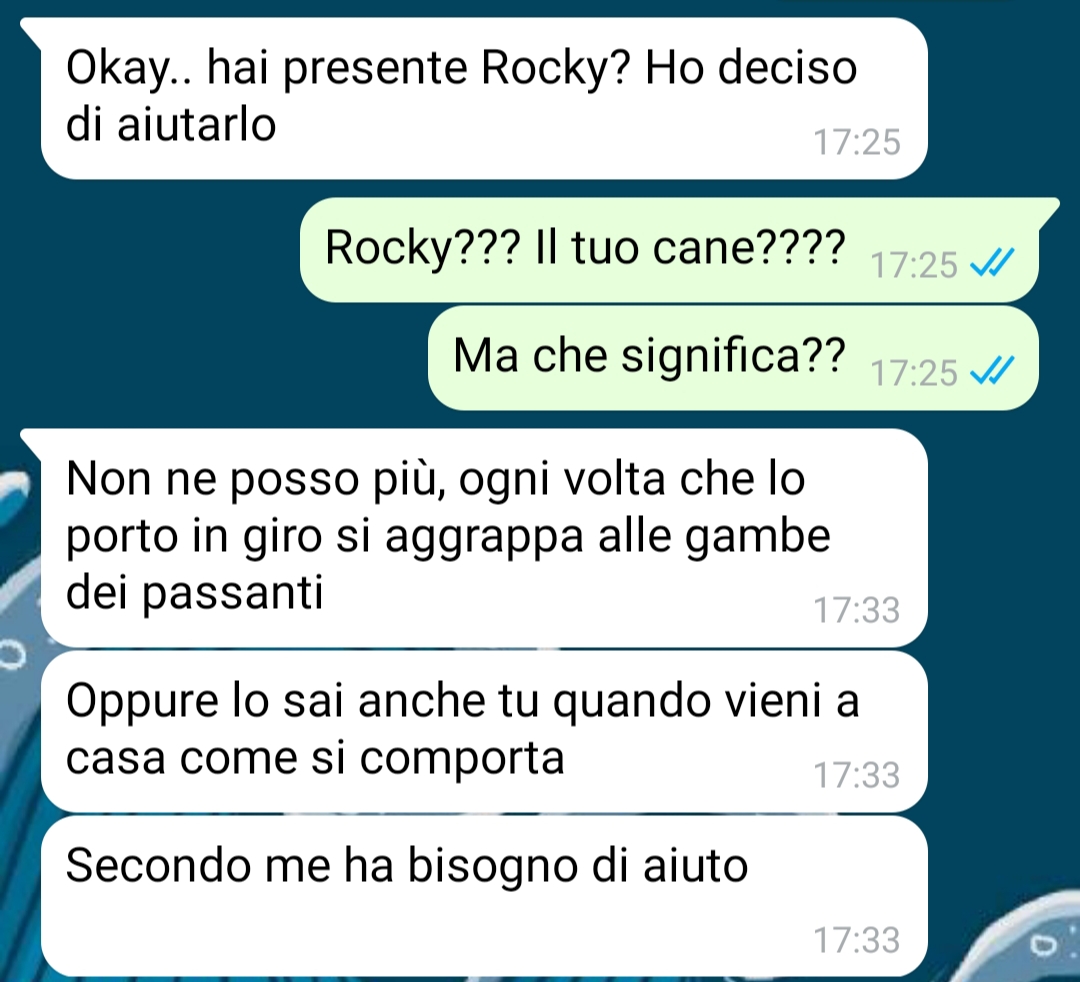Select the "Rocky??? Il tuo cane????" message
This screenshot has height=982, width=1080.
669,250
